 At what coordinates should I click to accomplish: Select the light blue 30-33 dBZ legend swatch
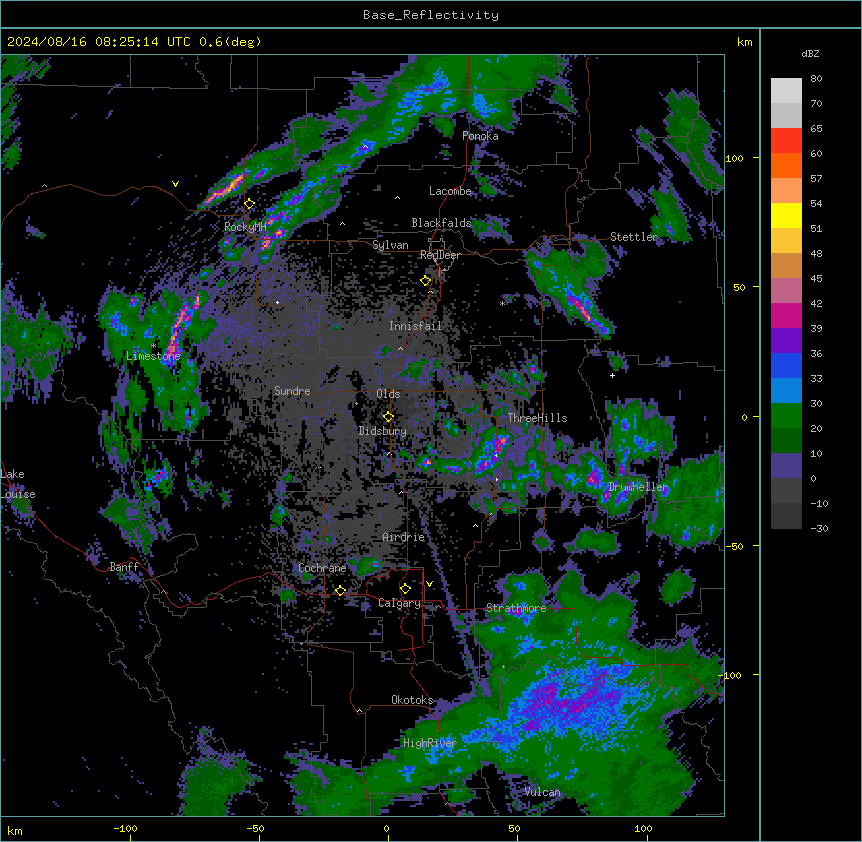coord(786,391)
